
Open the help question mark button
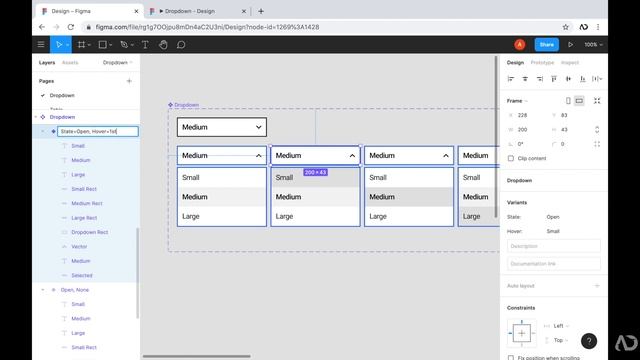tap(589, 341)
